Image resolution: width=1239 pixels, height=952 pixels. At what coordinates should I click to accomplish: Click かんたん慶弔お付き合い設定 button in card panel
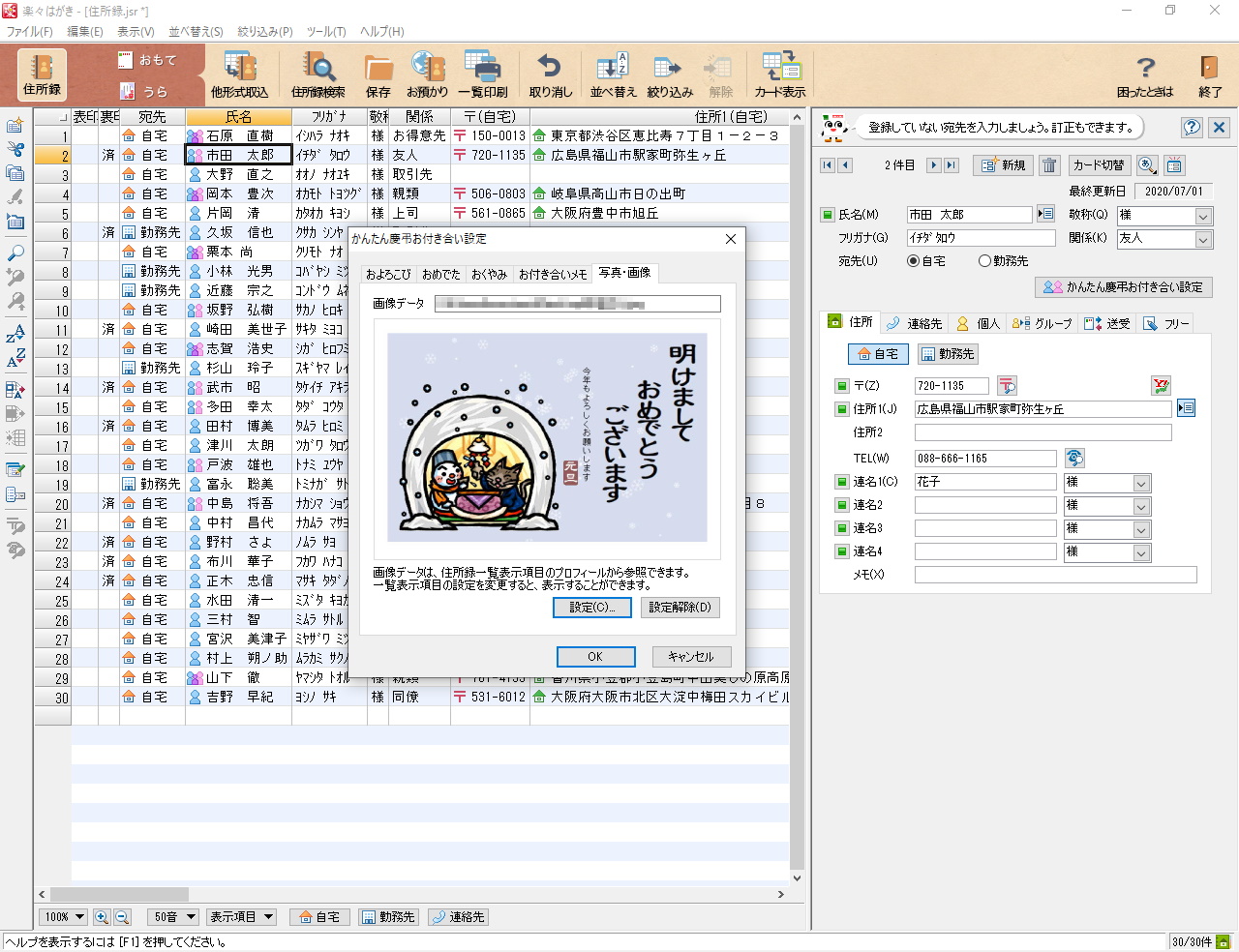coord(1124,287)
